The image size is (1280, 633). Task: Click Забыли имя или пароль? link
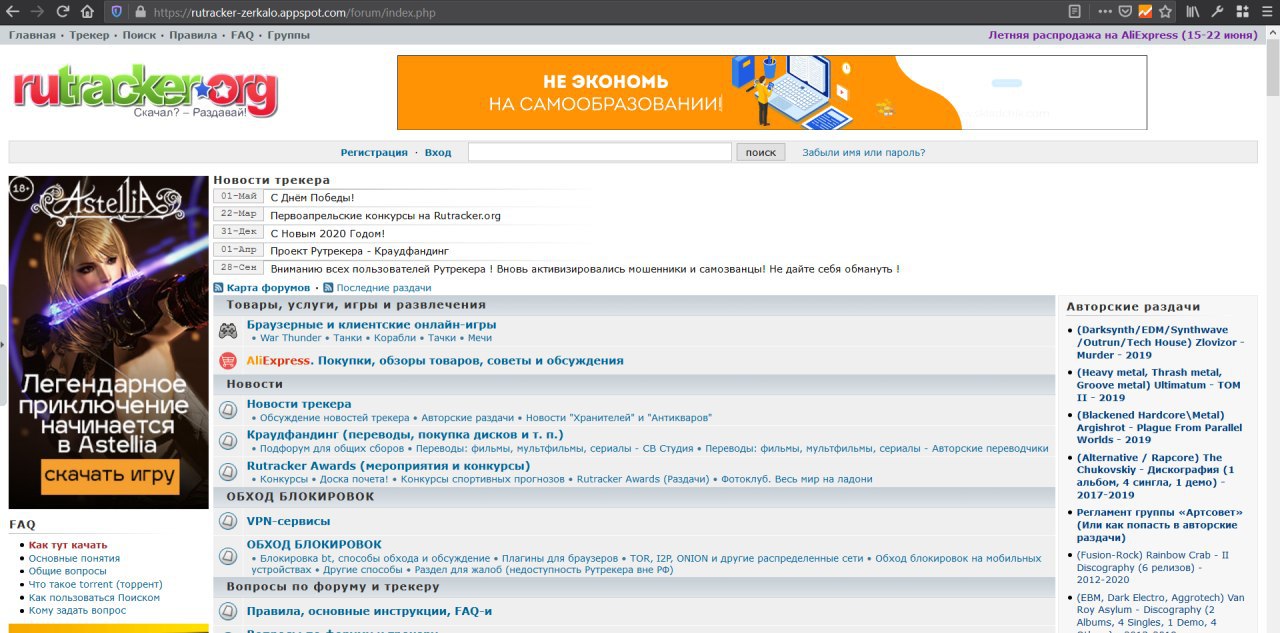[864, 153]
